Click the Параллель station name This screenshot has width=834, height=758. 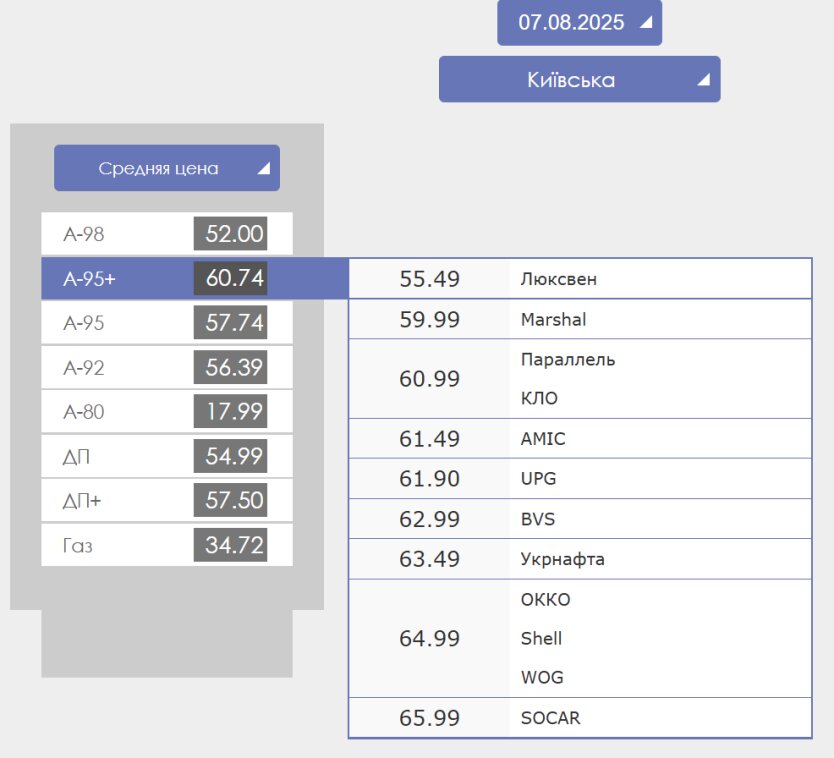568,360
